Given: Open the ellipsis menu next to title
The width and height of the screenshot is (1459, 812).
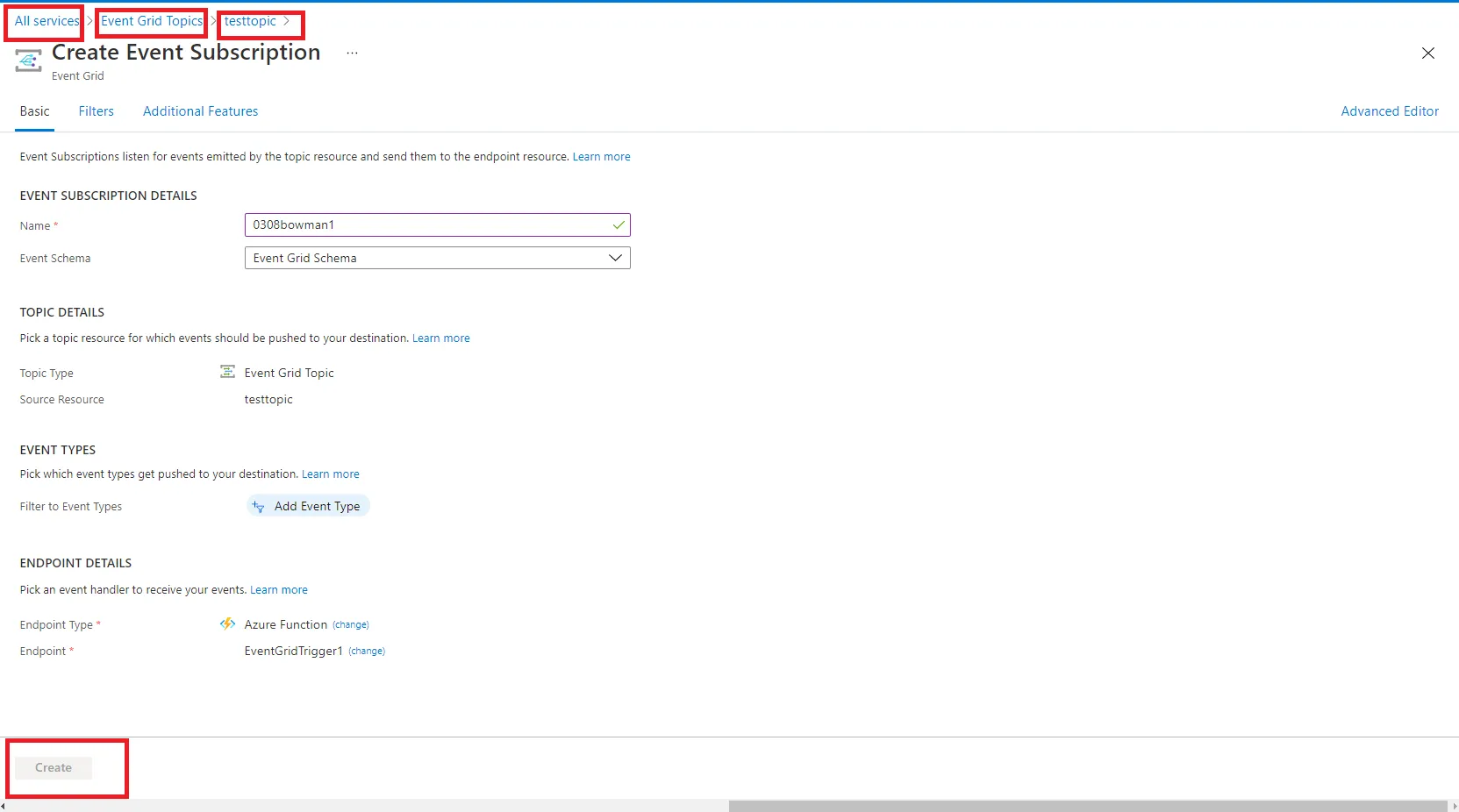Looking at the screenshot, I should 352,53.
